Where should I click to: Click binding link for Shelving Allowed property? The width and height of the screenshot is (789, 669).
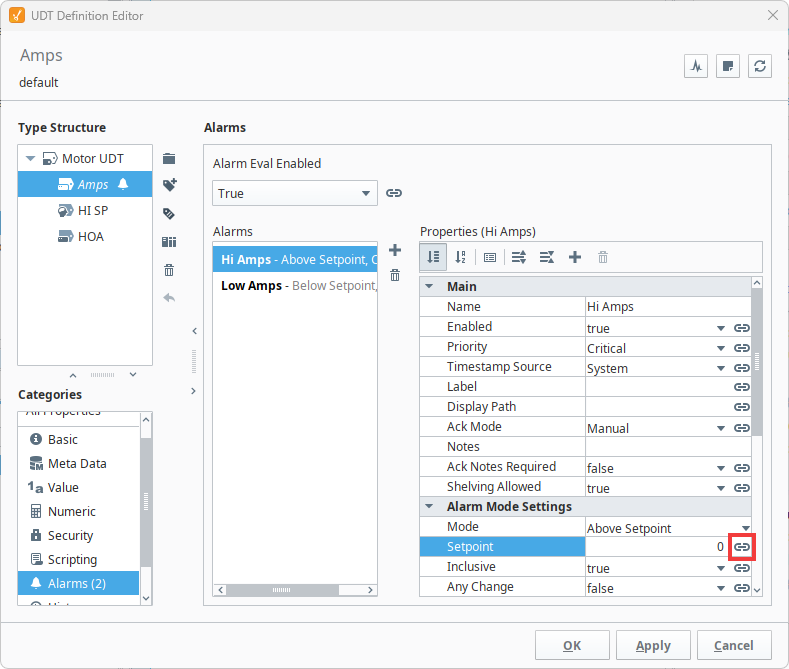(742, 488)
